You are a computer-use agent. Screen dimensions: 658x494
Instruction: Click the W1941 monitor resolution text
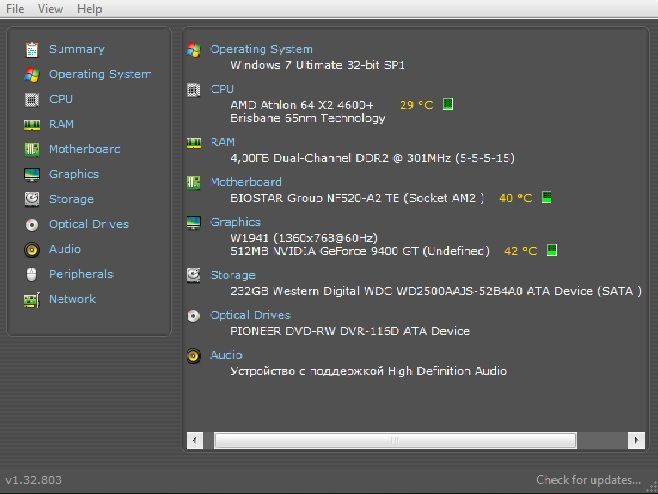[304, 238]
